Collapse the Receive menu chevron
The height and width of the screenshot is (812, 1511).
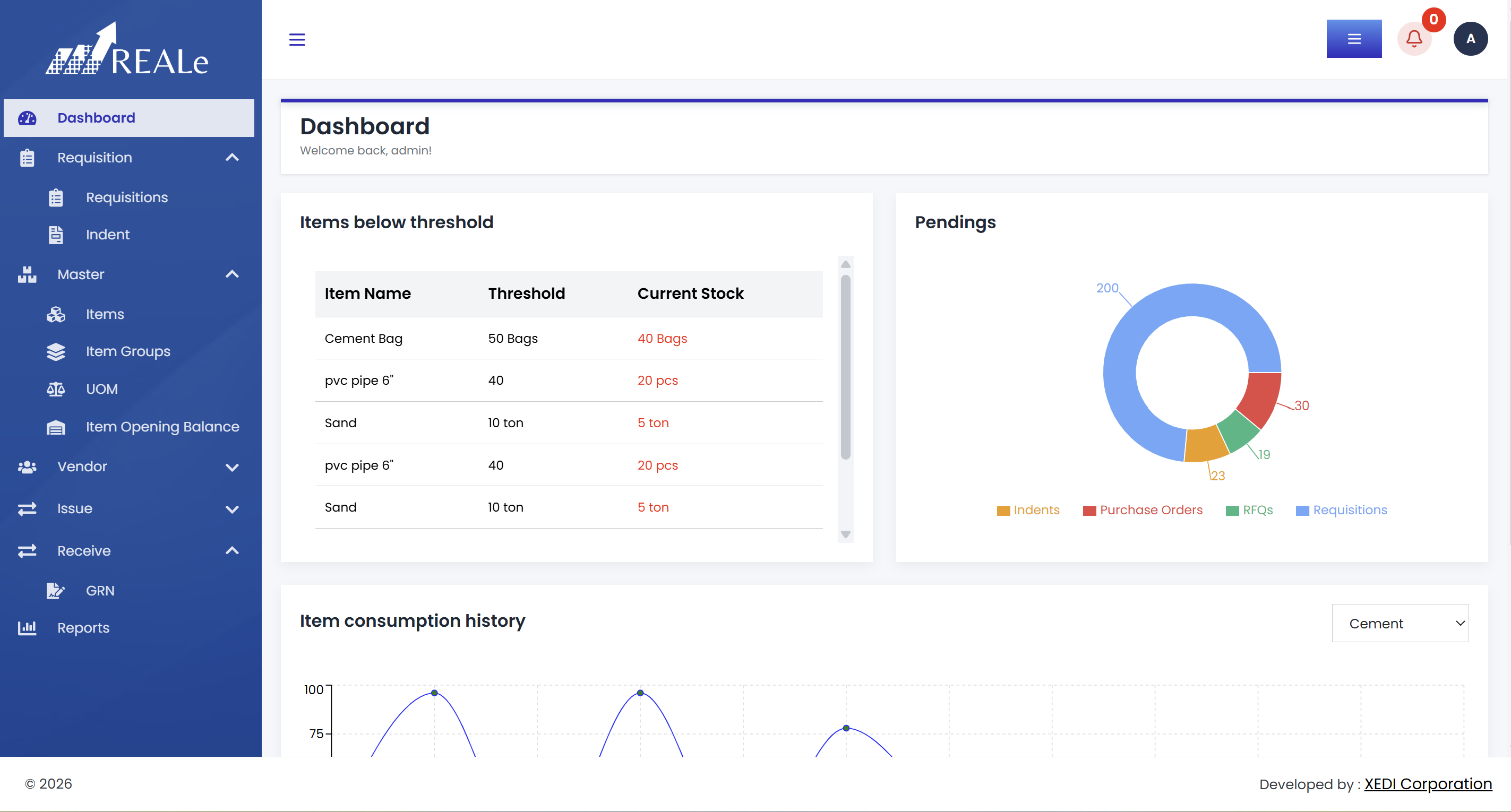coord(233,550)
